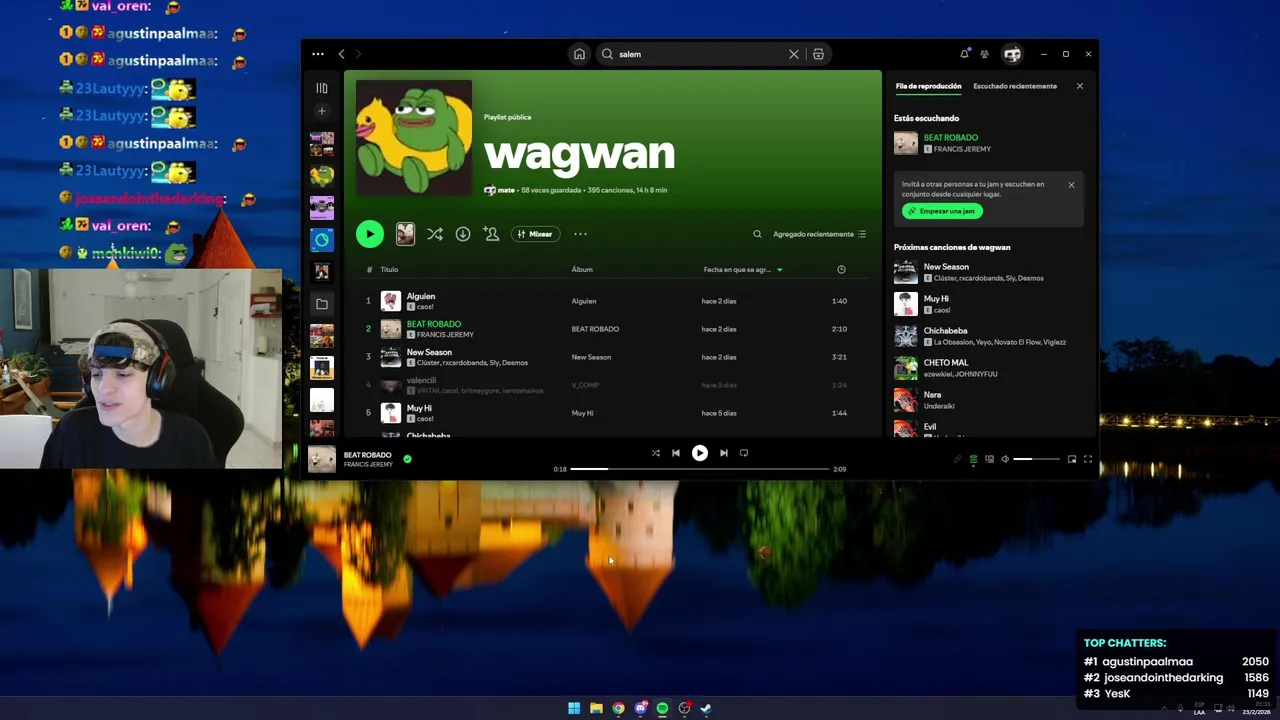Download the wagwan playlist
Viewport: 1280px width, 720px height.
click(x=462, y=234)
